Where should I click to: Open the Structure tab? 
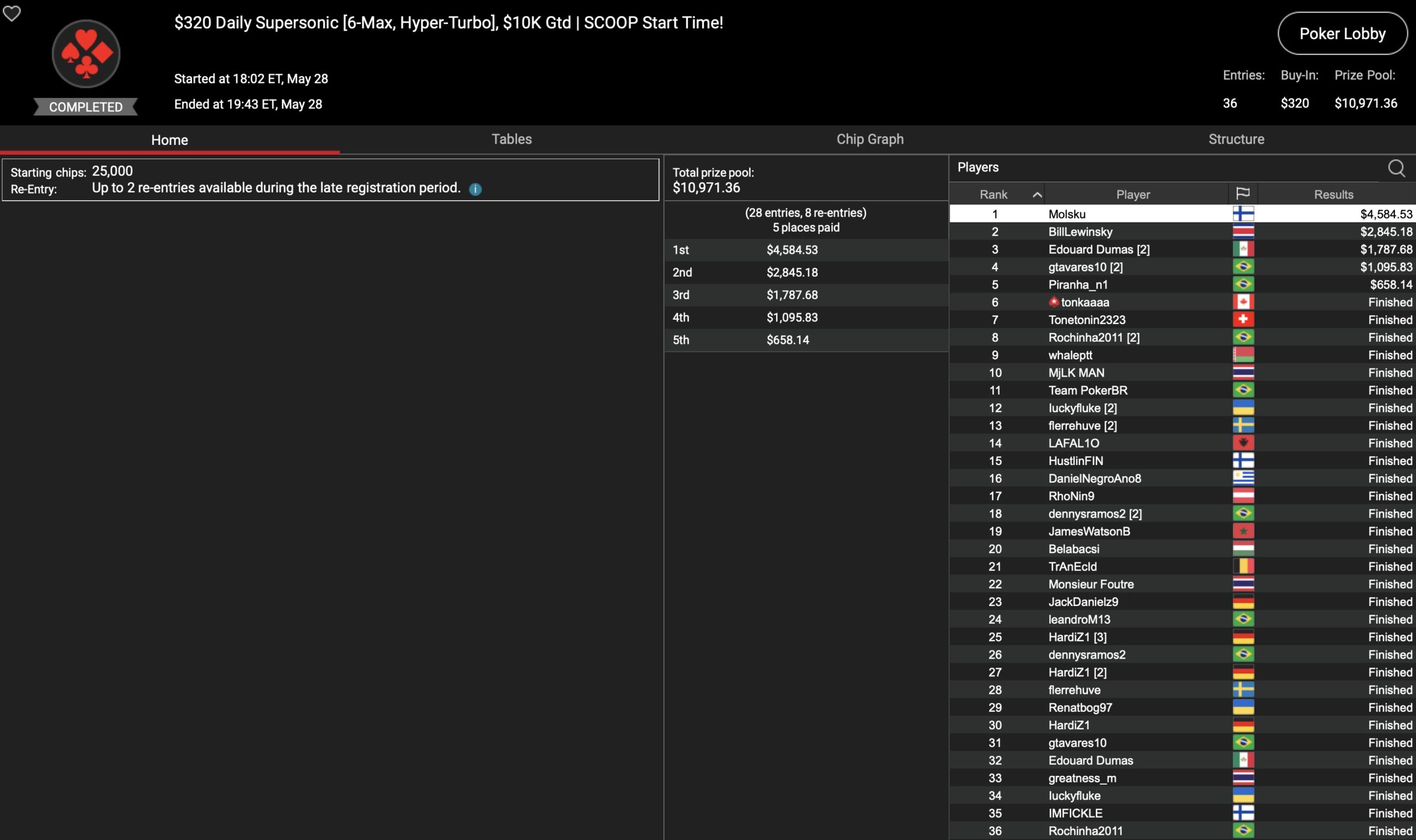pos(1236,139)
